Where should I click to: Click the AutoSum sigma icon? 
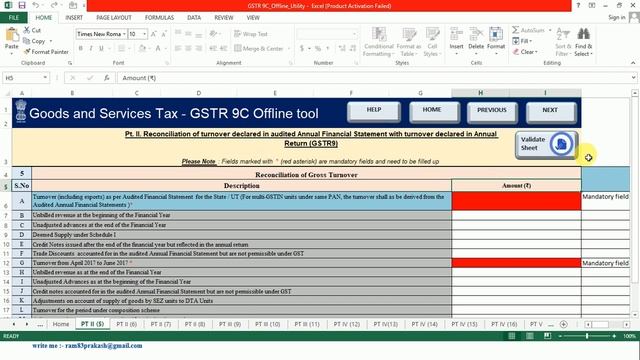tap(516, 30)
